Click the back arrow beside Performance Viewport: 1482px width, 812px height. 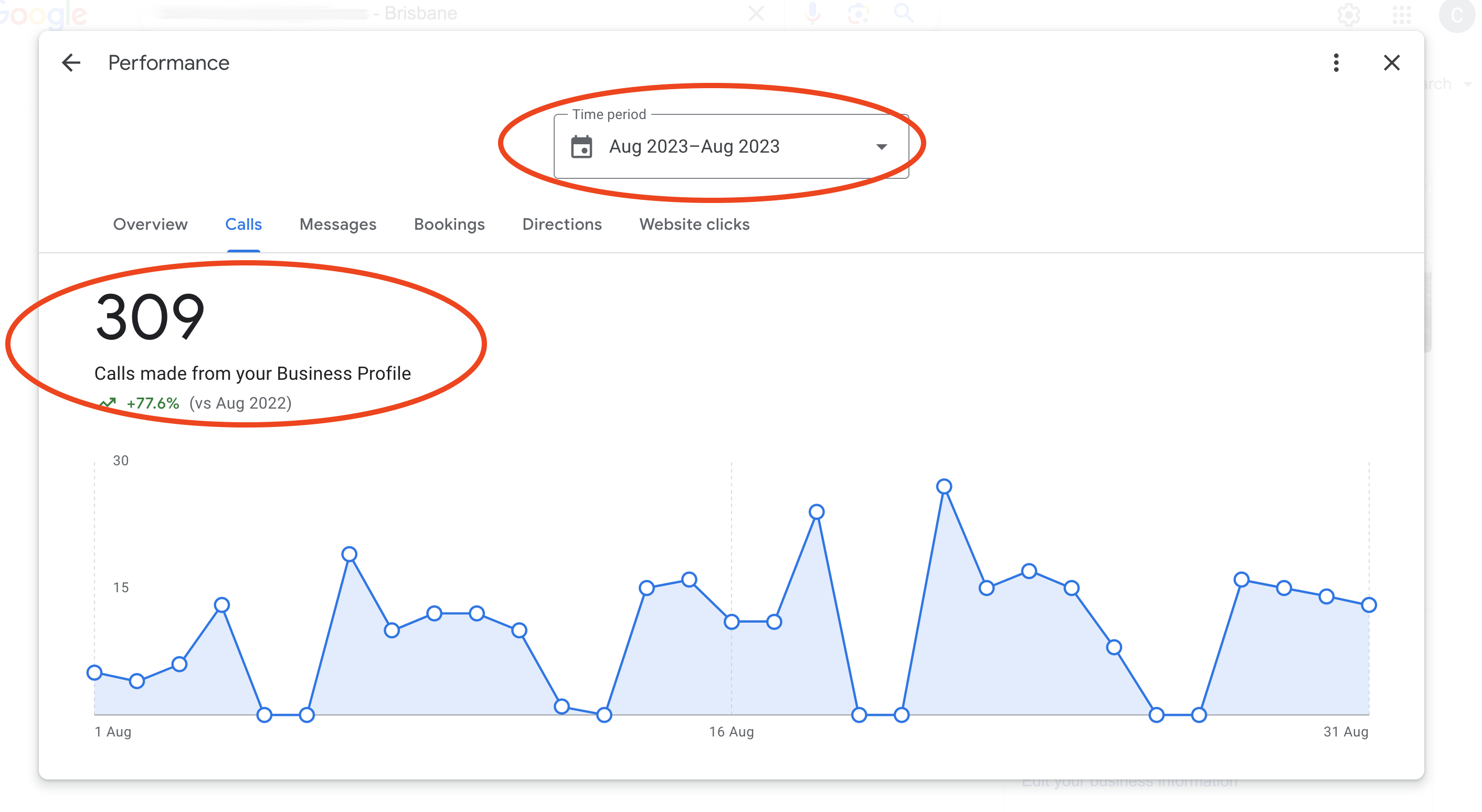[70, 63]
